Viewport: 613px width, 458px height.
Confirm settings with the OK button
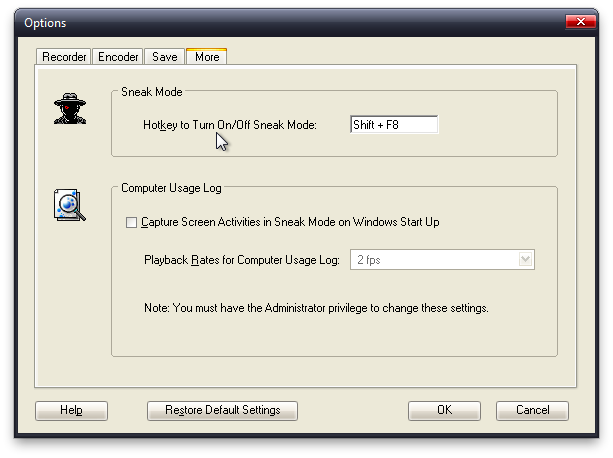(445, 410)
